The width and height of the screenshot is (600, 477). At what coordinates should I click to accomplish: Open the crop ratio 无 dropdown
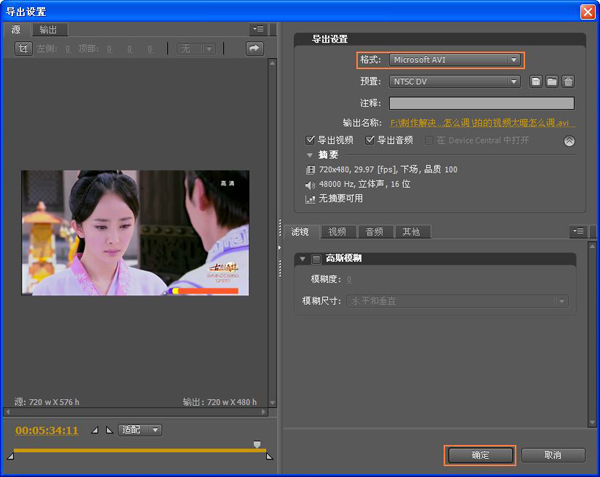(196, 49)
